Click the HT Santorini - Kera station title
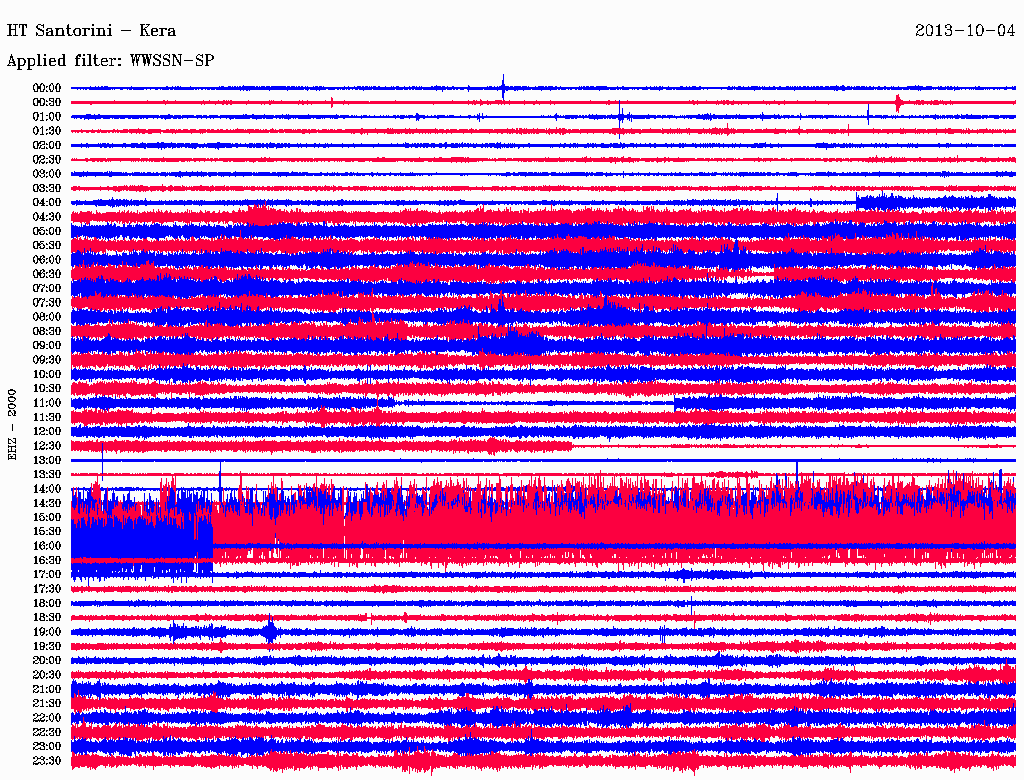 pyautogui.click(x=91, y=31)
